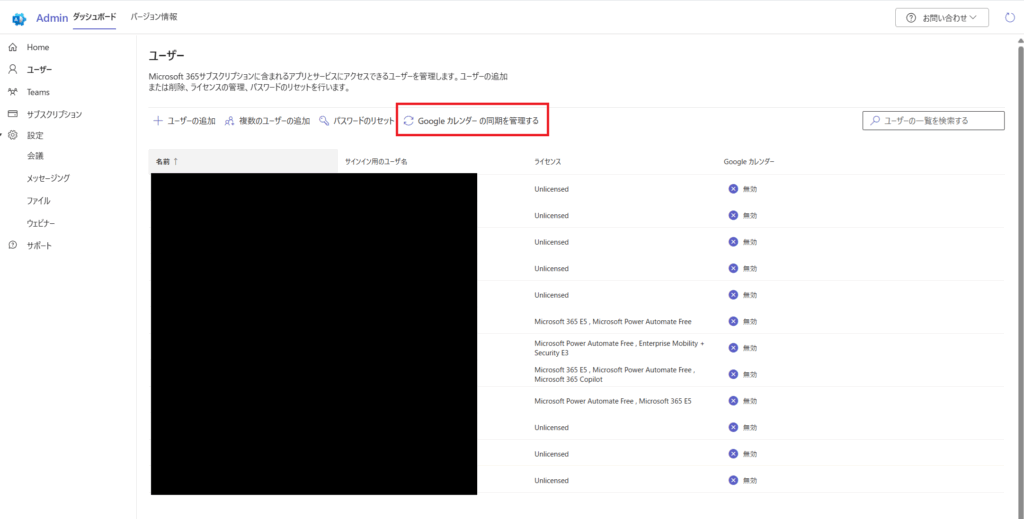Click the magnifier icon in search box

(875, 121)
